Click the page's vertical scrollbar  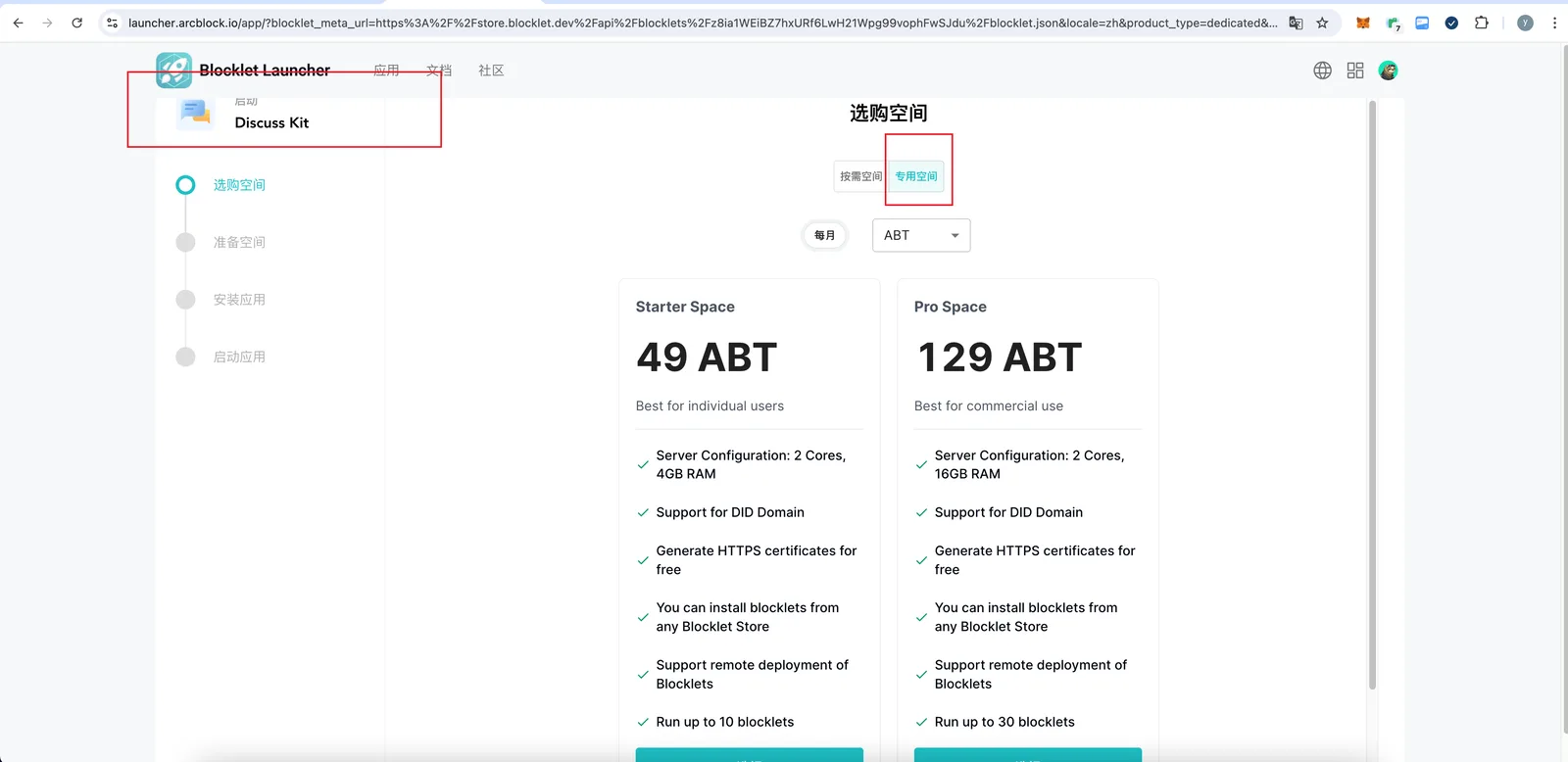point(1372,394)
